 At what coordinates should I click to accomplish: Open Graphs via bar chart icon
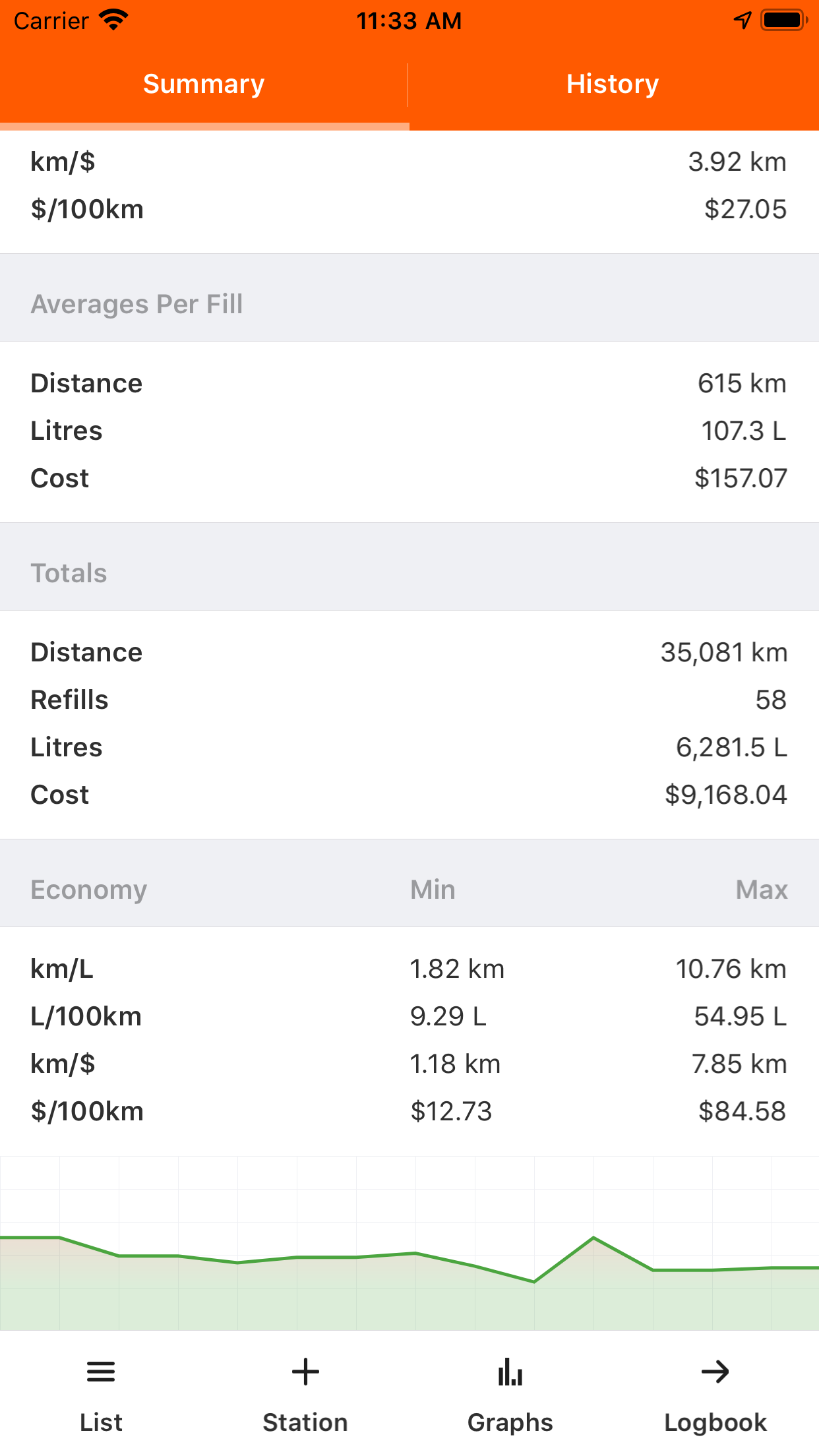point(510,1372)
